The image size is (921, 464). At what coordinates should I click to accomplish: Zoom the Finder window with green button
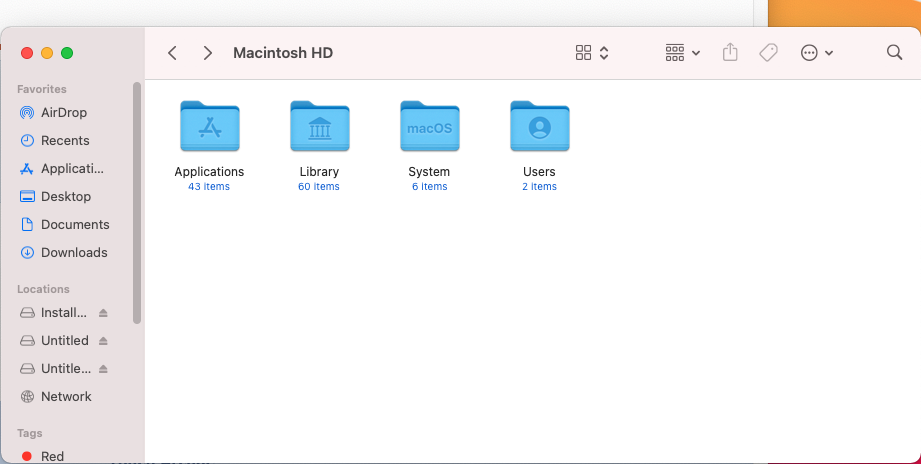tap(67, 53)
